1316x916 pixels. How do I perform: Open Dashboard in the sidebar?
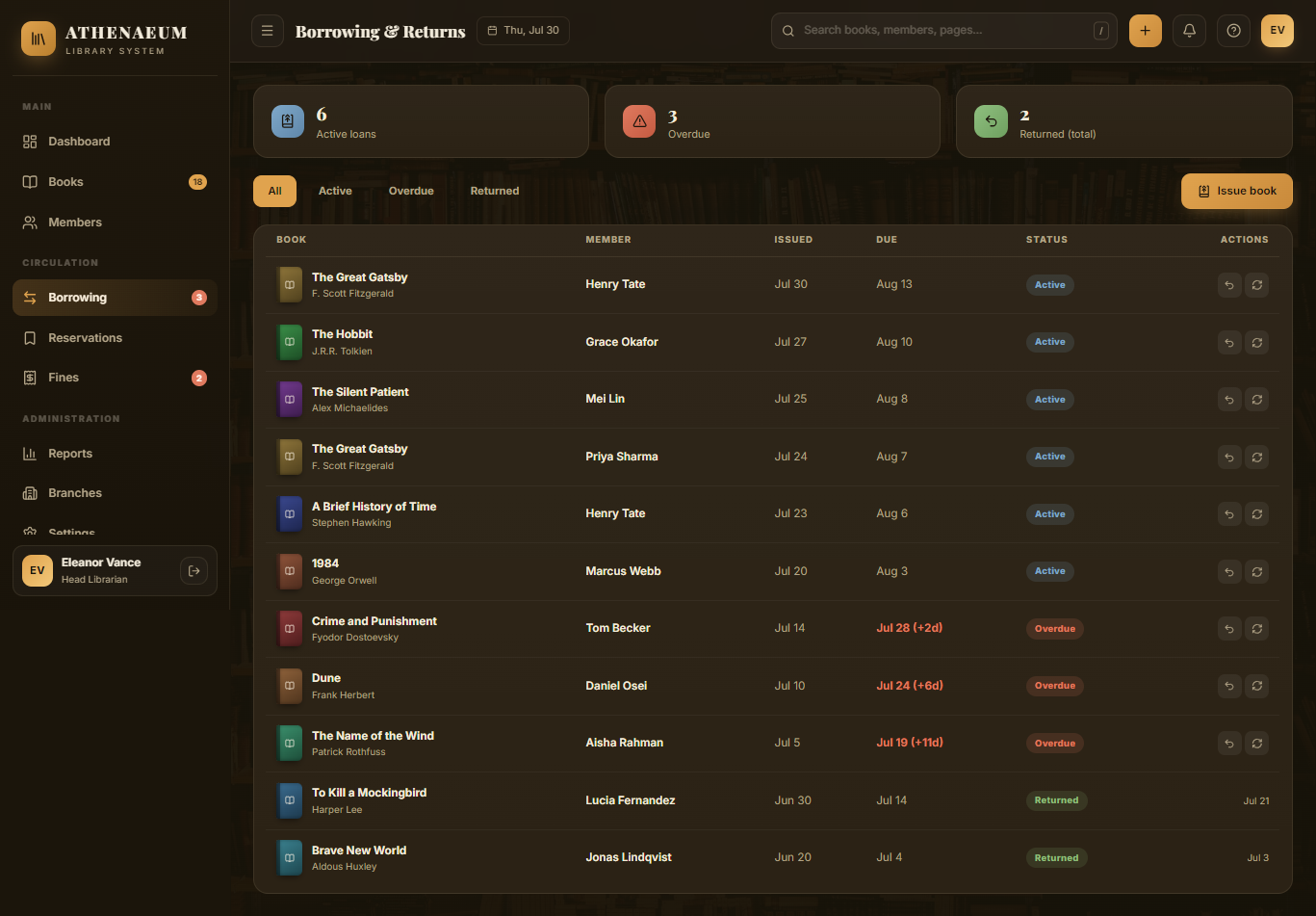pos(115,142)
